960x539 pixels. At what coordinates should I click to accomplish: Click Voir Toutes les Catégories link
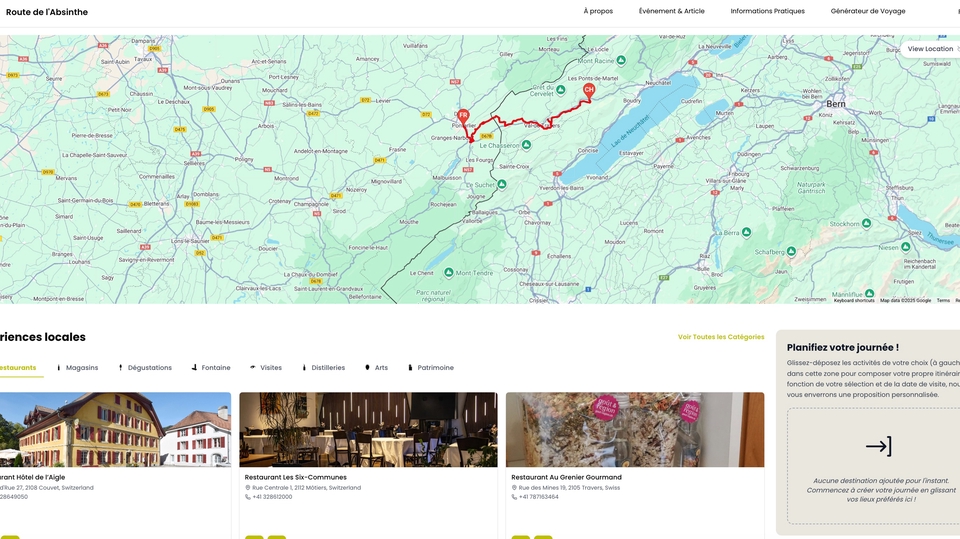721,337
